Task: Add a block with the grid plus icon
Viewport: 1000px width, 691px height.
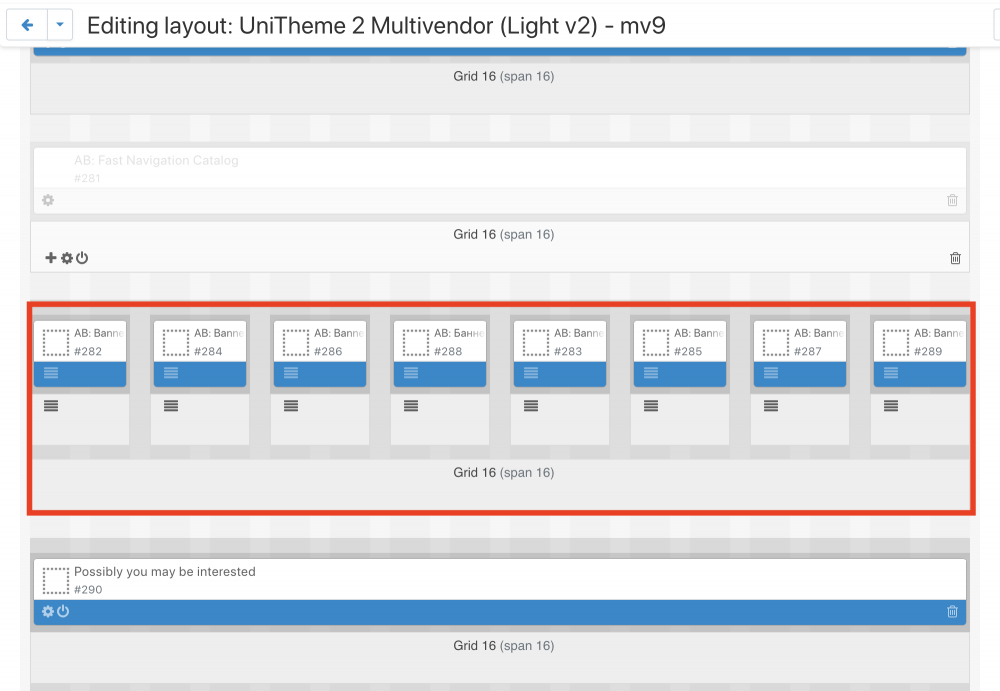Action: click(x=51, y=258)
